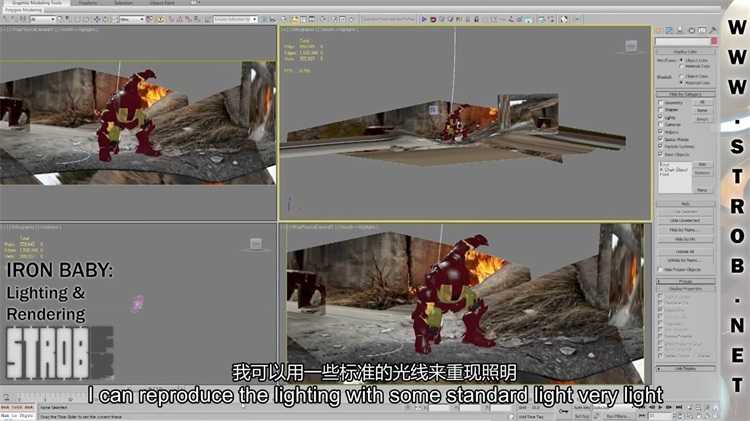Screen dimensions: 750x421
Task: Click the Hide Selected button
Action: [x=685, y=212]
